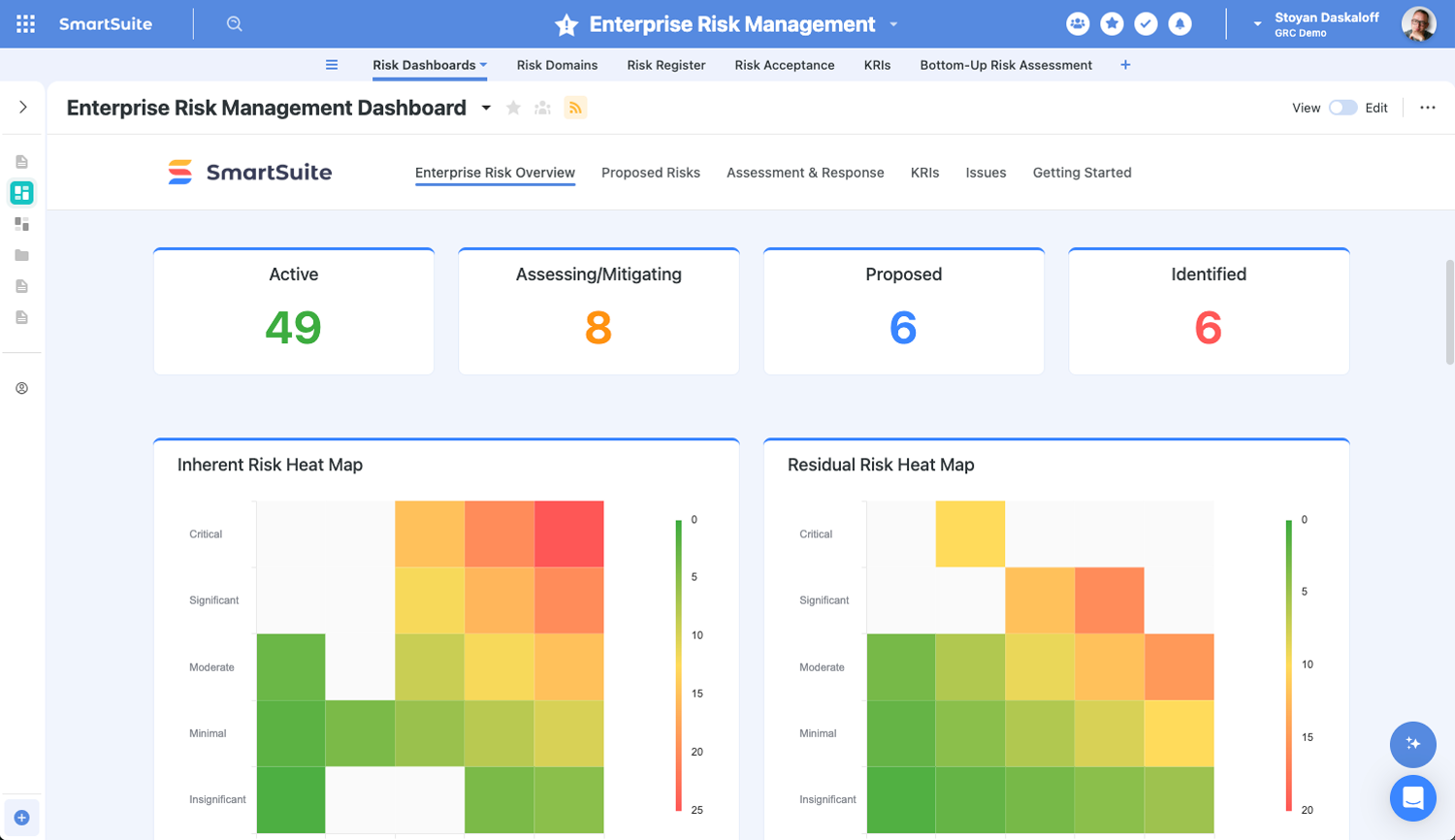The width and height of the screenshot is (1455, 840).
Task: Click the Inherent Risk Heat Map title
Action: pyautogui.click(x=270, y=465)
